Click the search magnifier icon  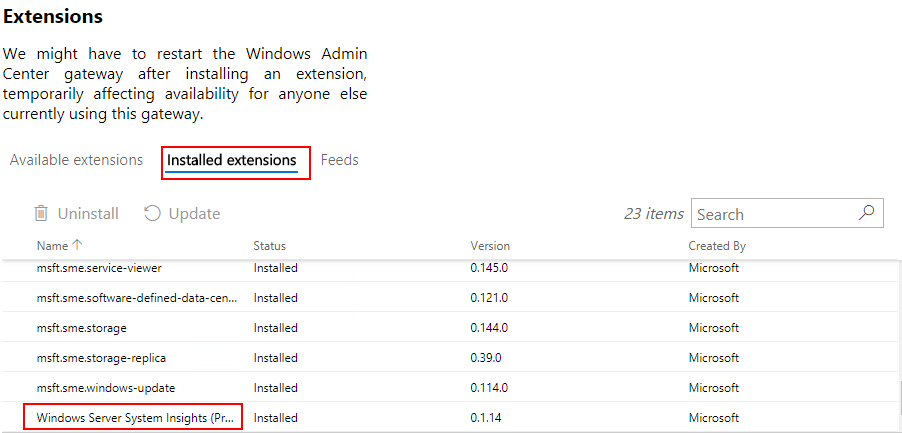(867, 212)
